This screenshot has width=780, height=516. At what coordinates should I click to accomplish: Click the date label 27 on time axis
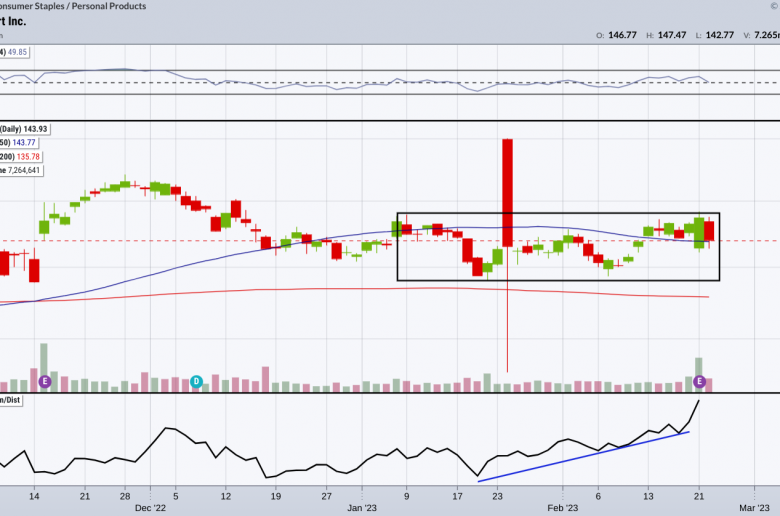(x=326, y=496)
